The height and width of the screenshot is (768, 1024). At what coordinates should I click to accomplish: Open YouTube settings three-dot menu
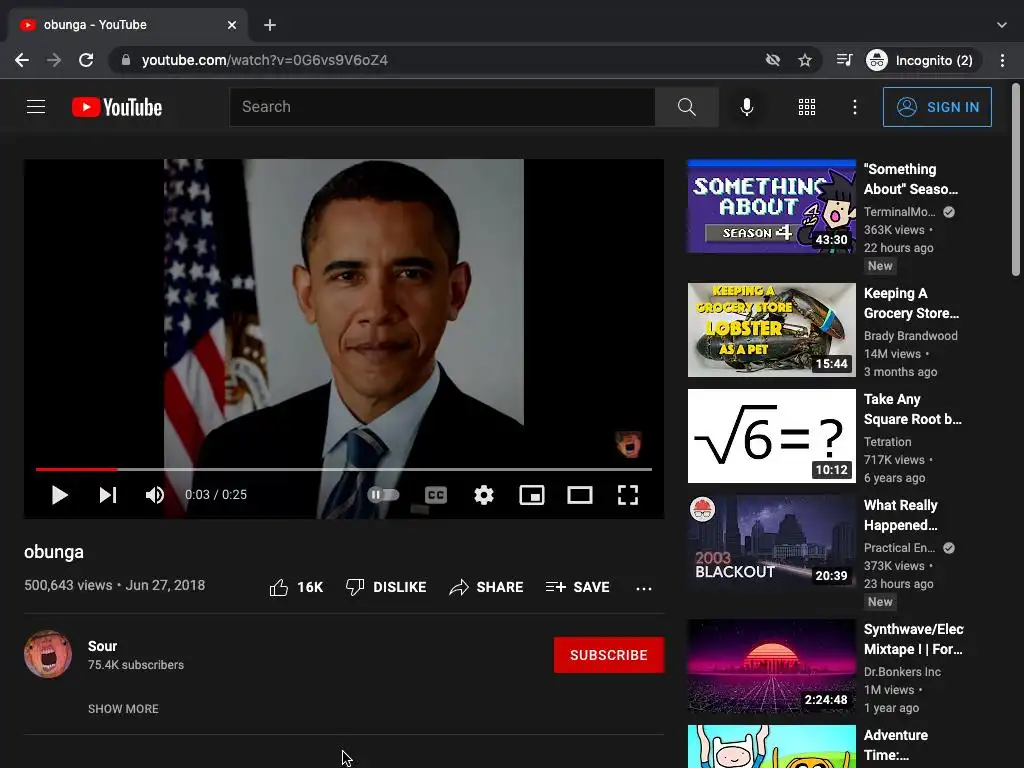pyautogui.click(x=855, y=106)
